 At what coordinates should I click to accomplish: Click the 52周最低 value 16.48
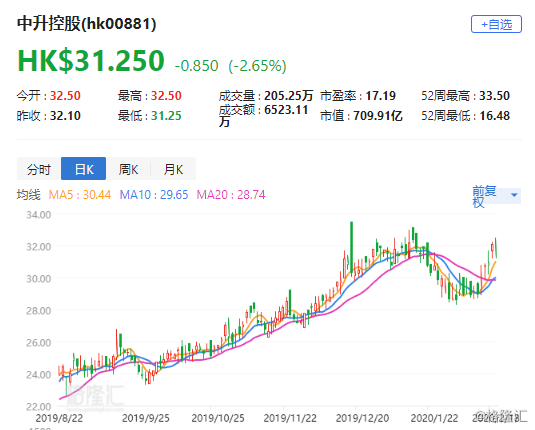coord(495,116)
